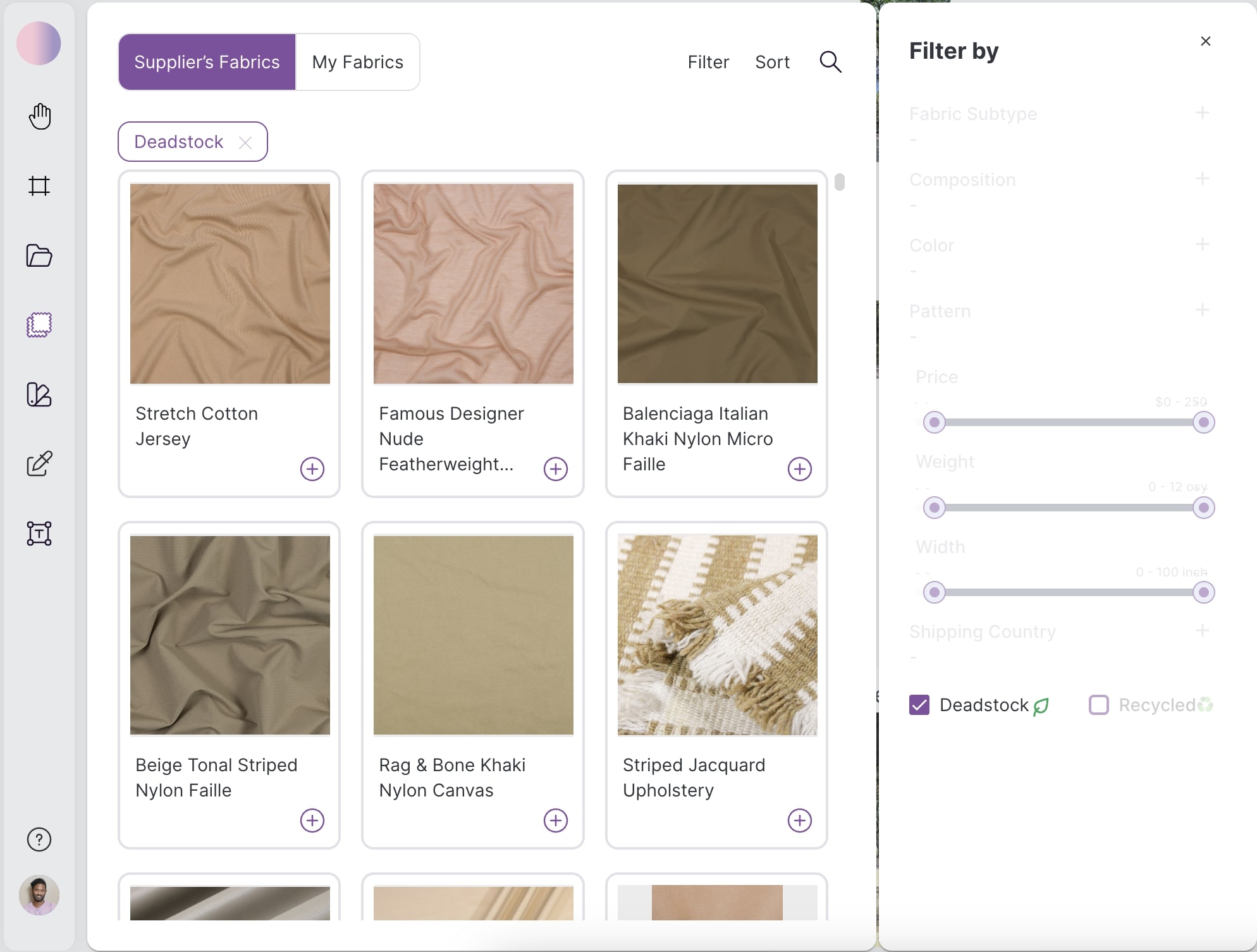
Task: Uncheck the Deadstock checkbox
Action: (x=919, y=704)
